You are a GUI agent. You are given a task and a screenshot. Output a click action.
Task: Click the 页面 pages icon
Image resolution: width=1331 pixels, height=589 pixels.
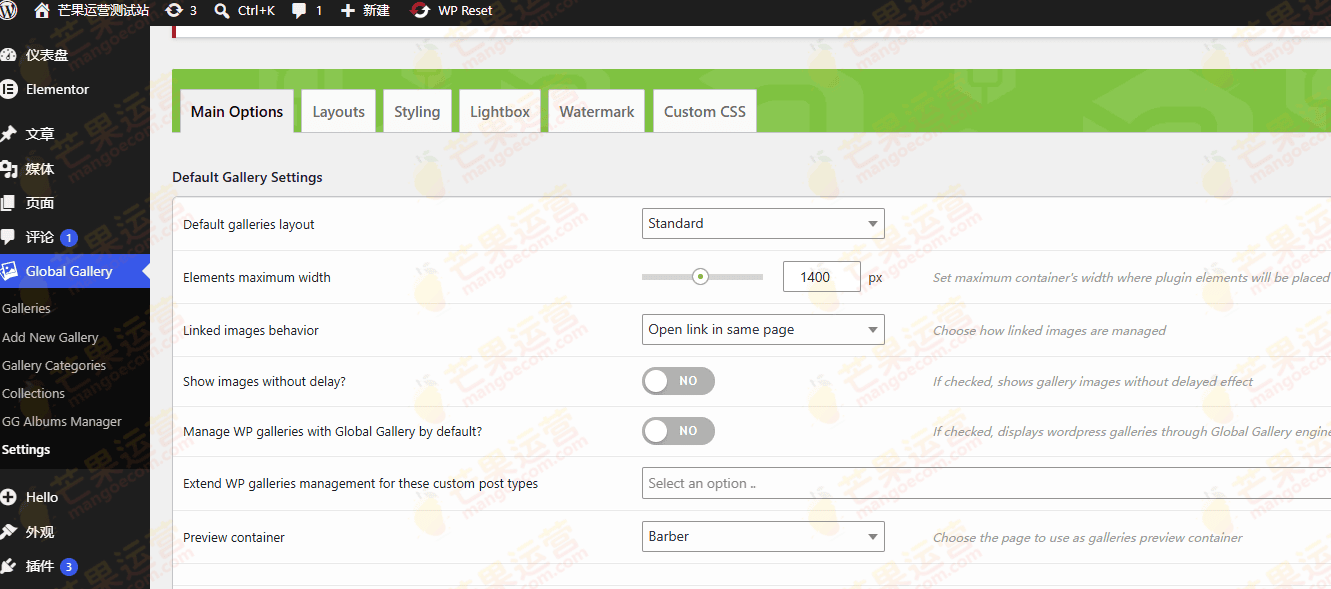point(9,203)
